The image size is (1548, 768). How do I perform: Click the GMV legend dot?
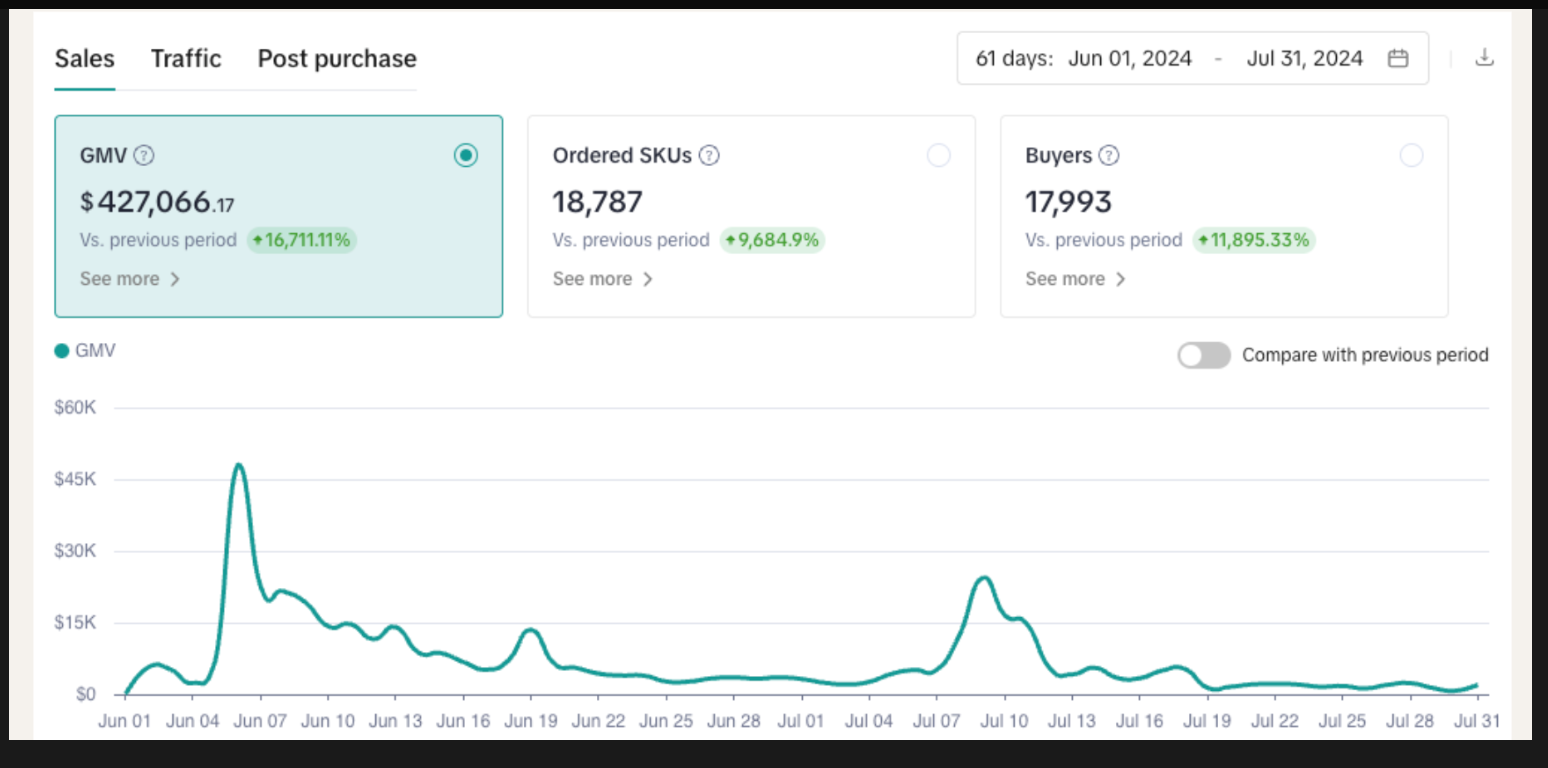tap(62, 351)
